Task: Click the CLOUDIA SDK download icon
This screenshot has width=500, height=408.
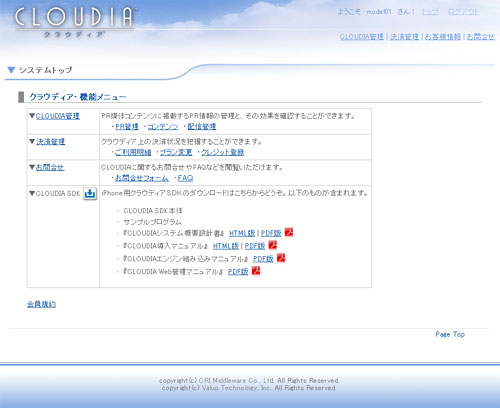Action: 90,193
